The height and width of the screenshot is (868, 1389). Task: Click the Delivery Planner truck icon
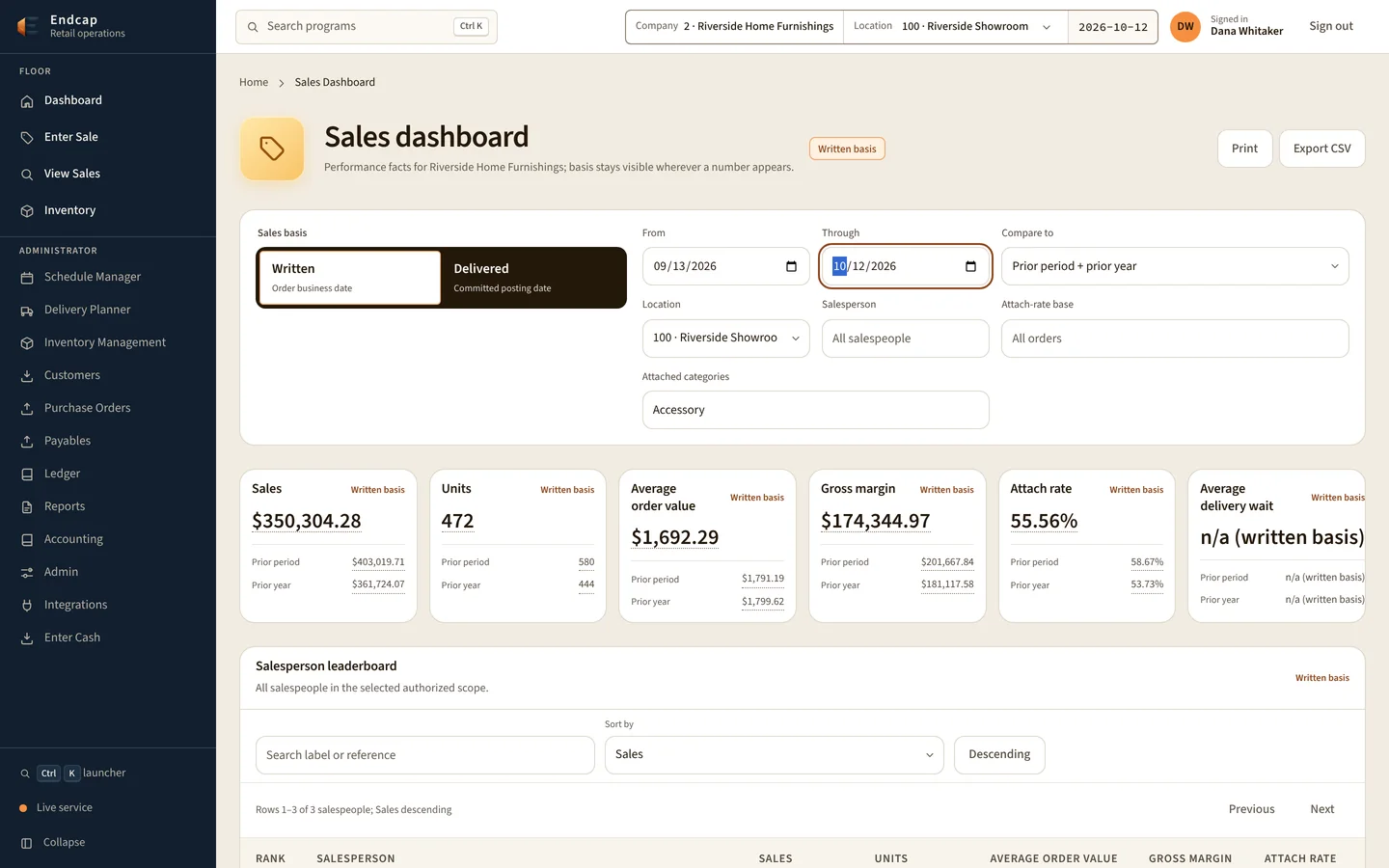[27, 311]
